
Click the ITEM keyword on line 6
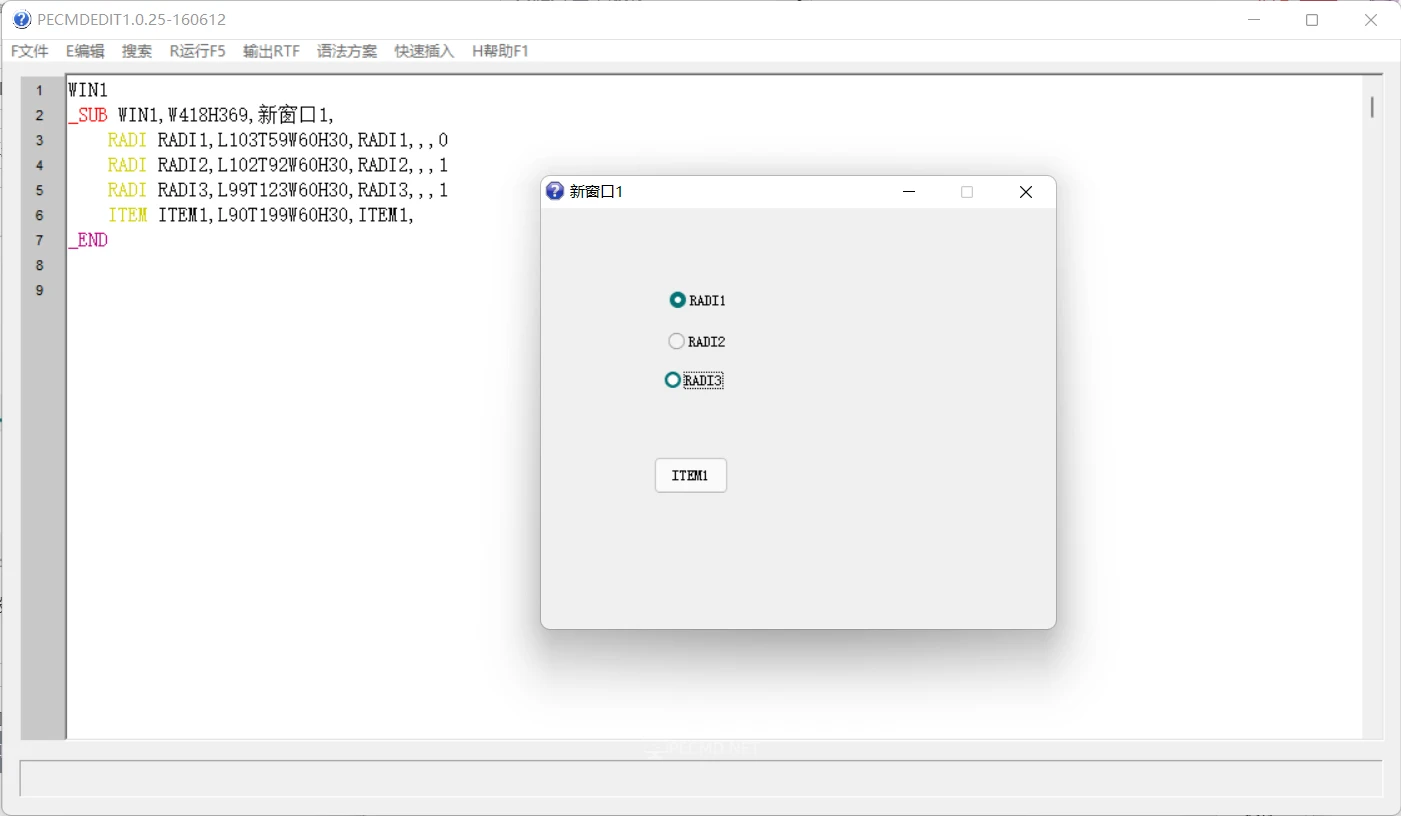point(128,215)
